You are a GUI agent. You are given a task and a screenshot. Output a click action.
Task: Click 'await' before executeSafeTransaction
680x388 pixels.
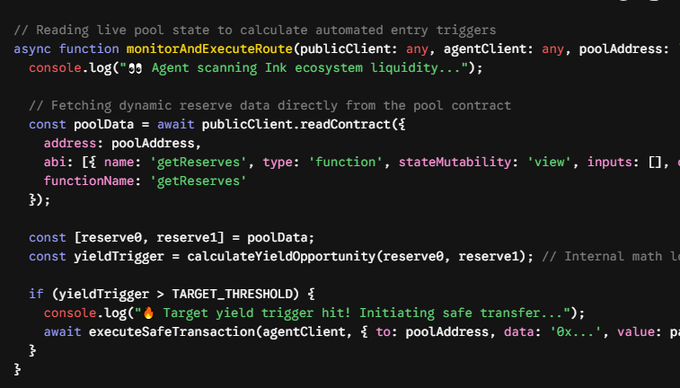point(62,332)
